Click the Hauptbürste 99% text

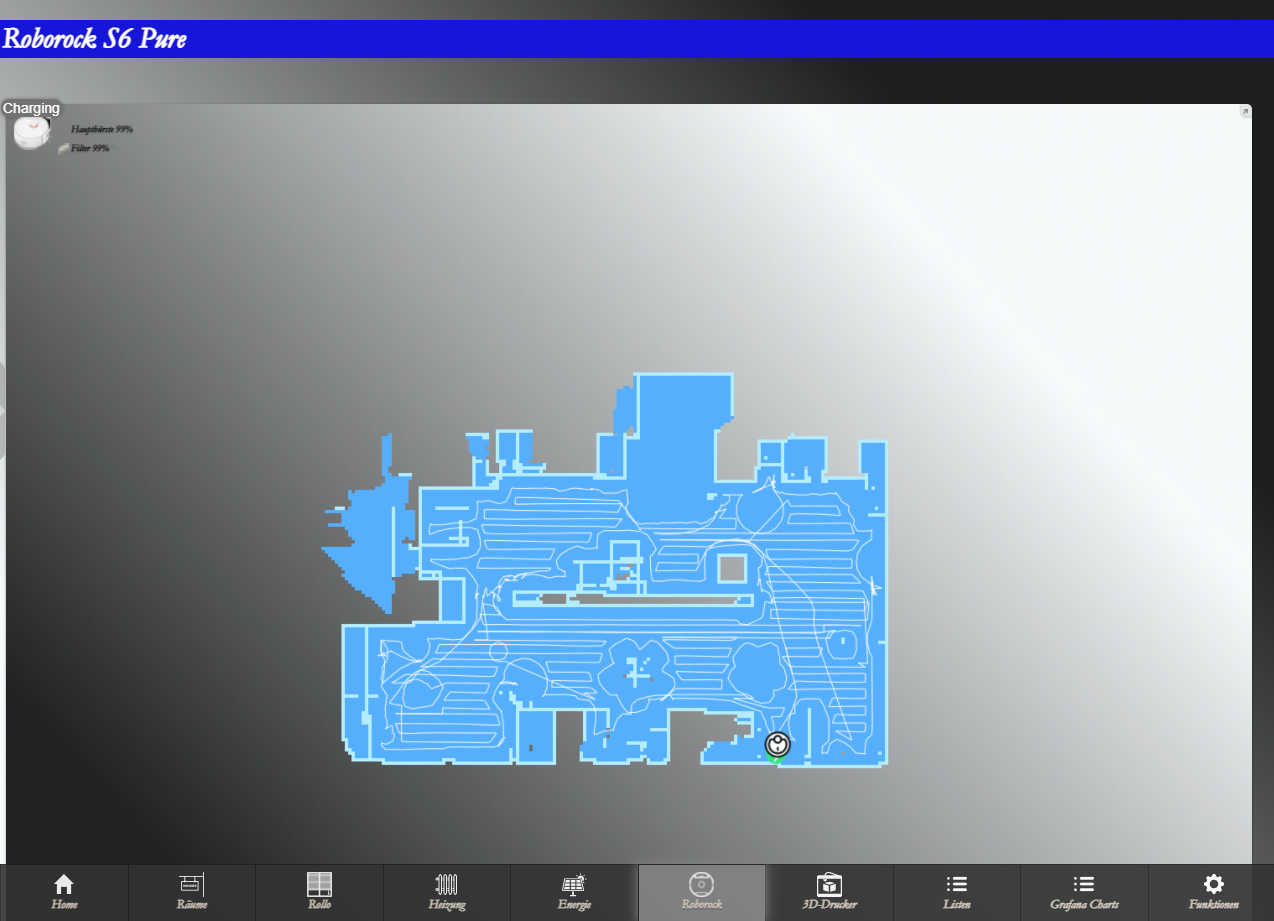tap(102, 129)
